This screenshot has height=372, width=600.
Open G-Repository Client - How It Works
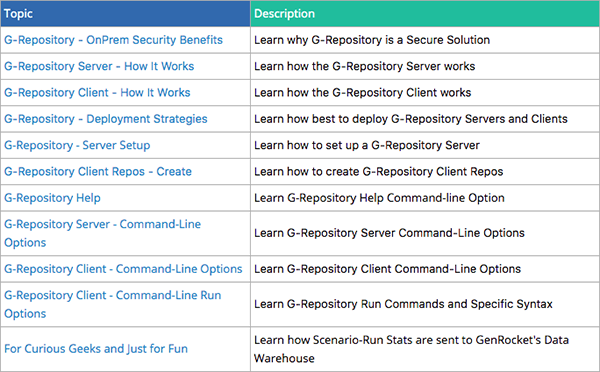click(97, 93)
